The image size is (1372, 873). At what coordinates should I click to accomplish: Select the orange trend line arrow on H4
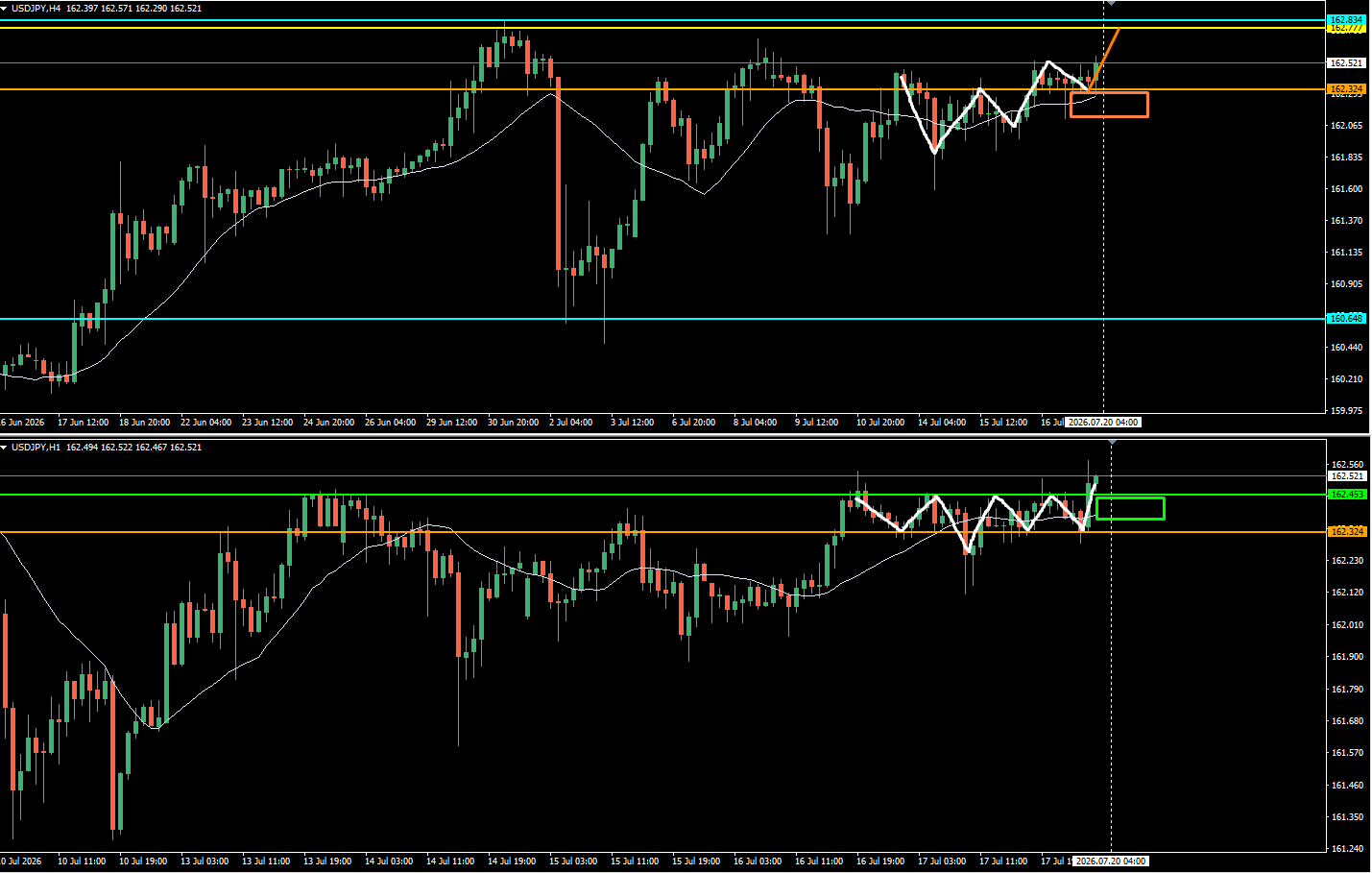(x=1104, y=60)
